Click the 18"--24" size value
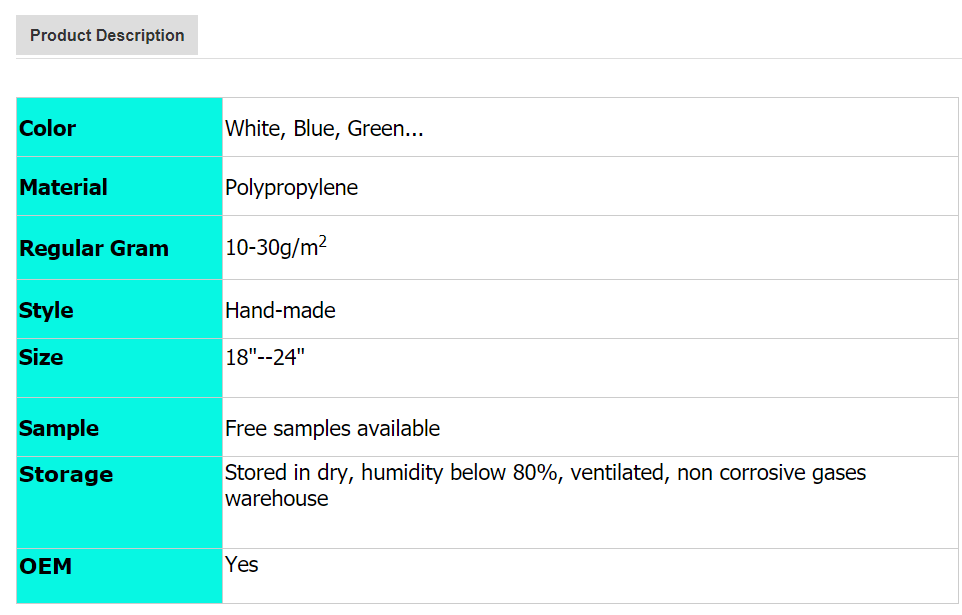Image resolution: width=962 pixels, height=615 pixels. tap(264, 357)
